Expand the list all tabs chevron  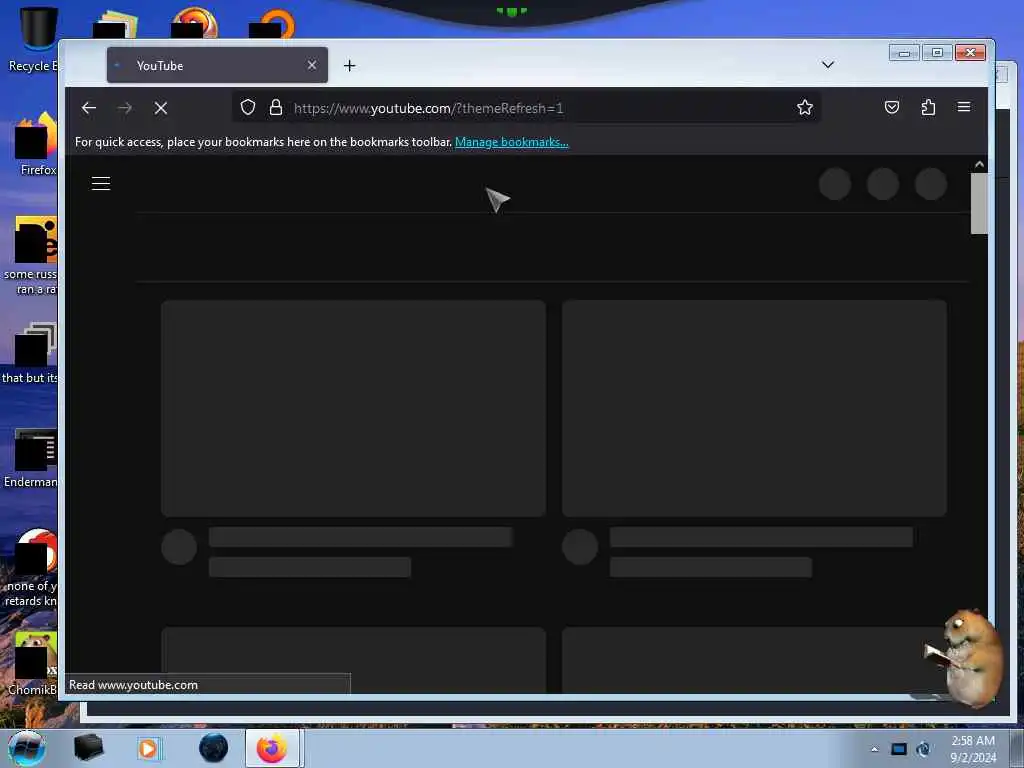point(827,65)
